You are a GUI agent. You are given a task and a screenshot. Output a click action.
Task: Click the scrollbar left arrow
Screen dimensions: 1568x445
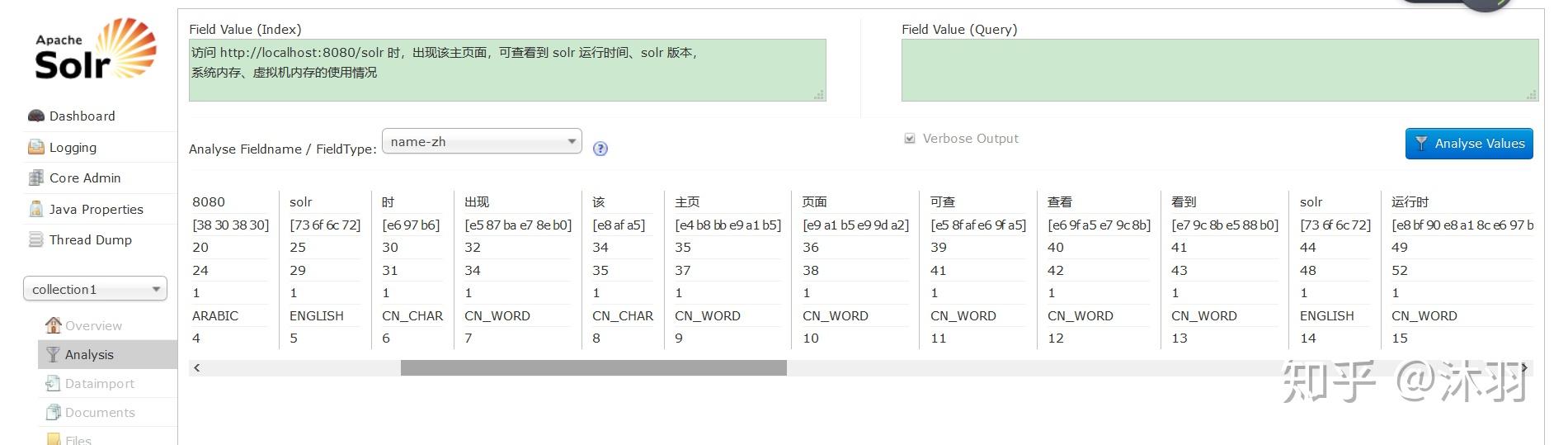[197, 368]
